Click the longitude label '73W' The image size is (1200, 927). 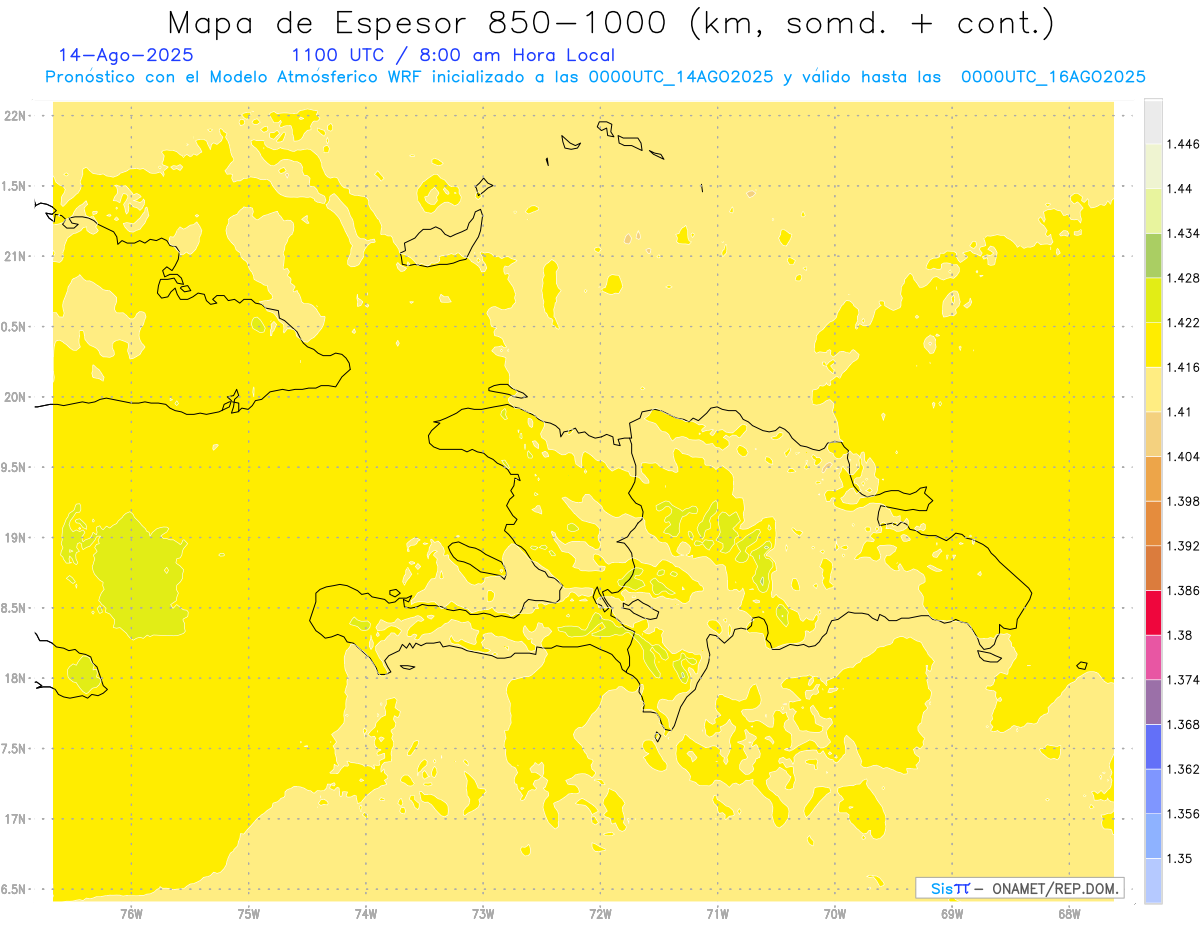[483, 913]
